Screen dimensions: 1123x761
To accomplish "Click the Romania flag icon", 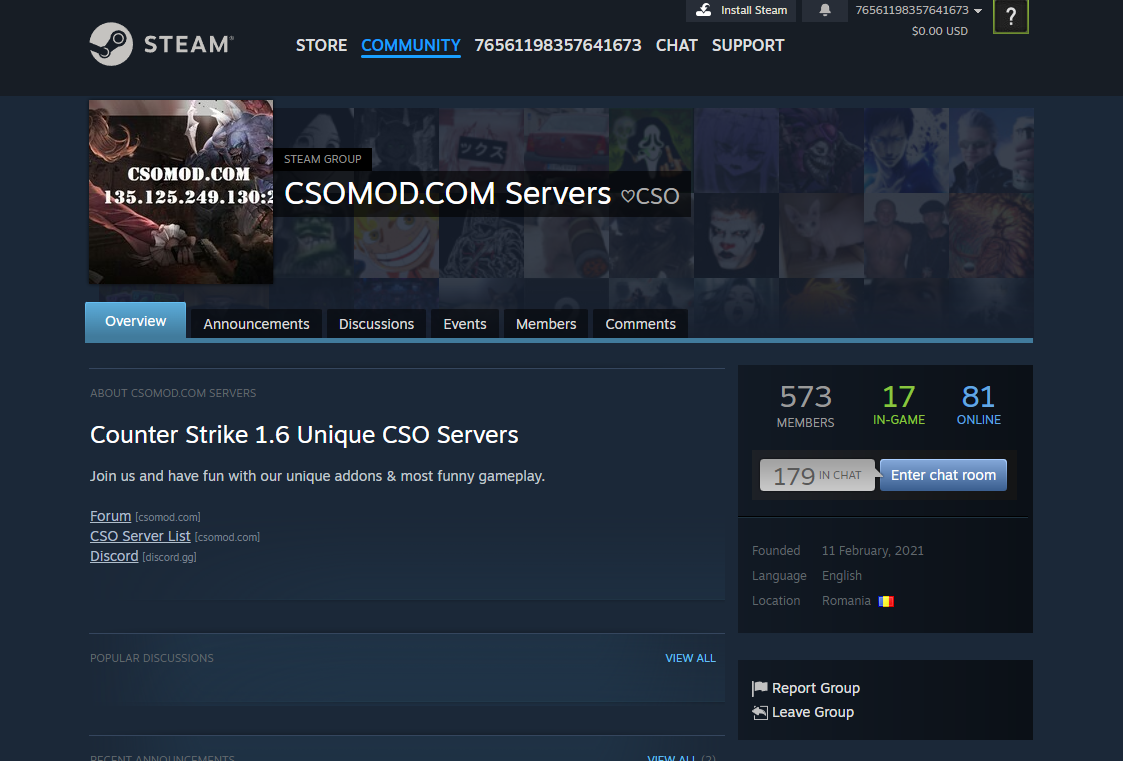I will (886, 601).
